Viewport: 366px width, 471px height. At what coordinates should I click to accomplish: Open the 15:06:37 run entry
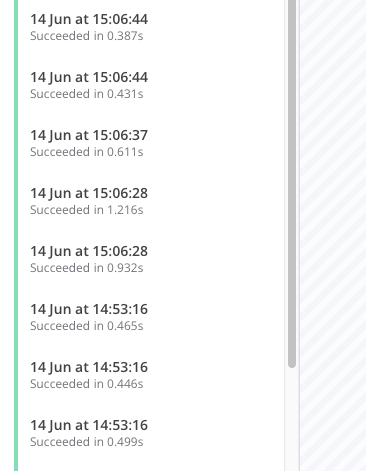pyautogui.click(x=151, y=143)
